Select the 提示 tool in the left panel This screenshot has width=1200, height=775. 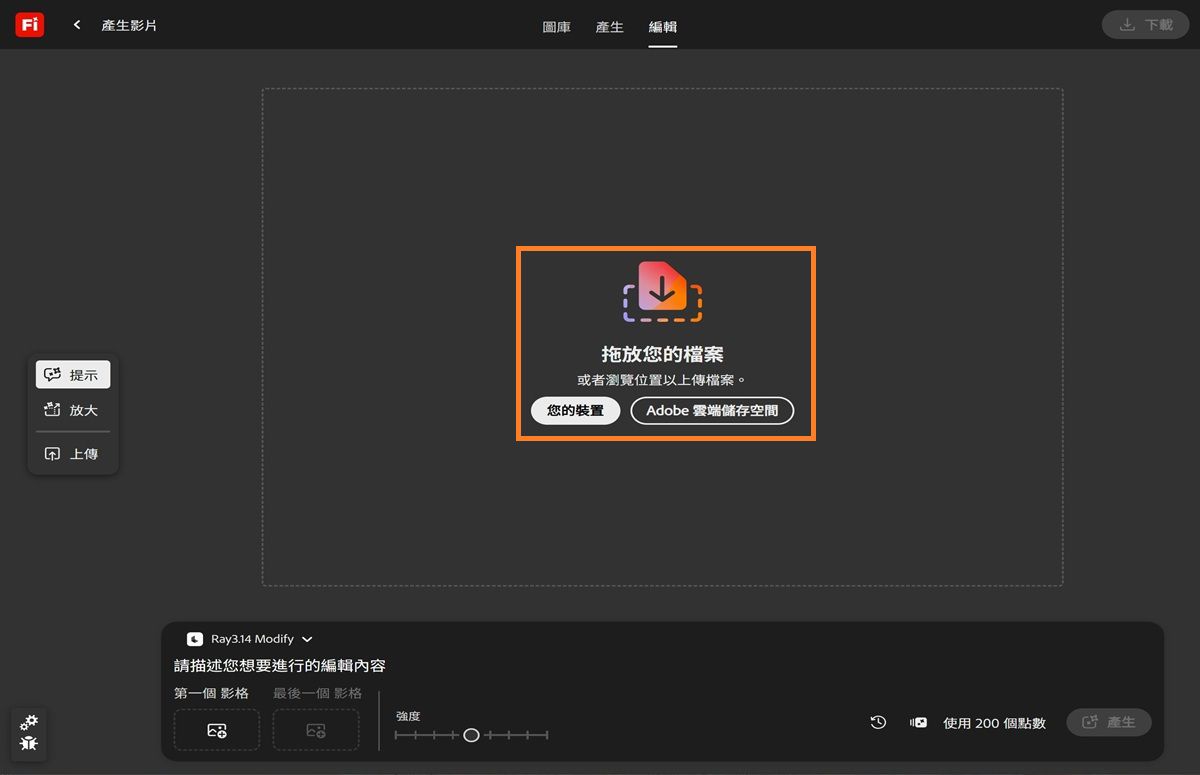[71, 374]
